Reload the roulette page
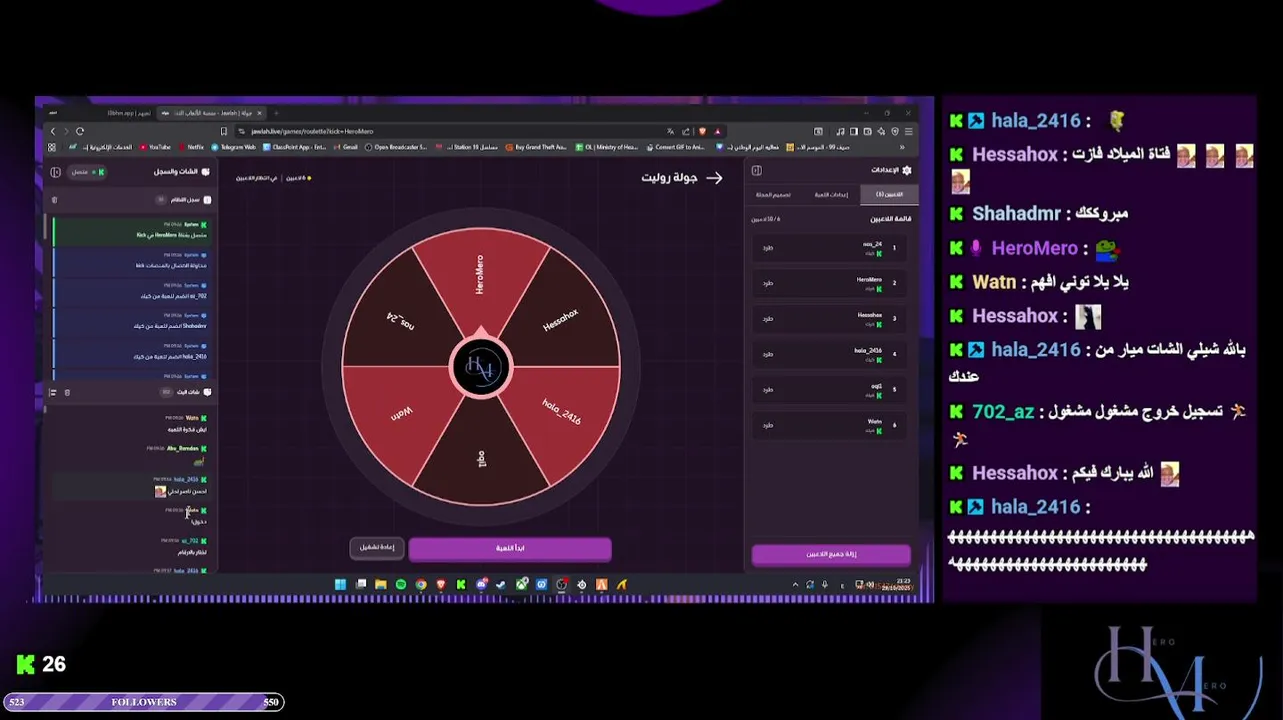This screenshot has width=1283, height=720. coord(80,131)
